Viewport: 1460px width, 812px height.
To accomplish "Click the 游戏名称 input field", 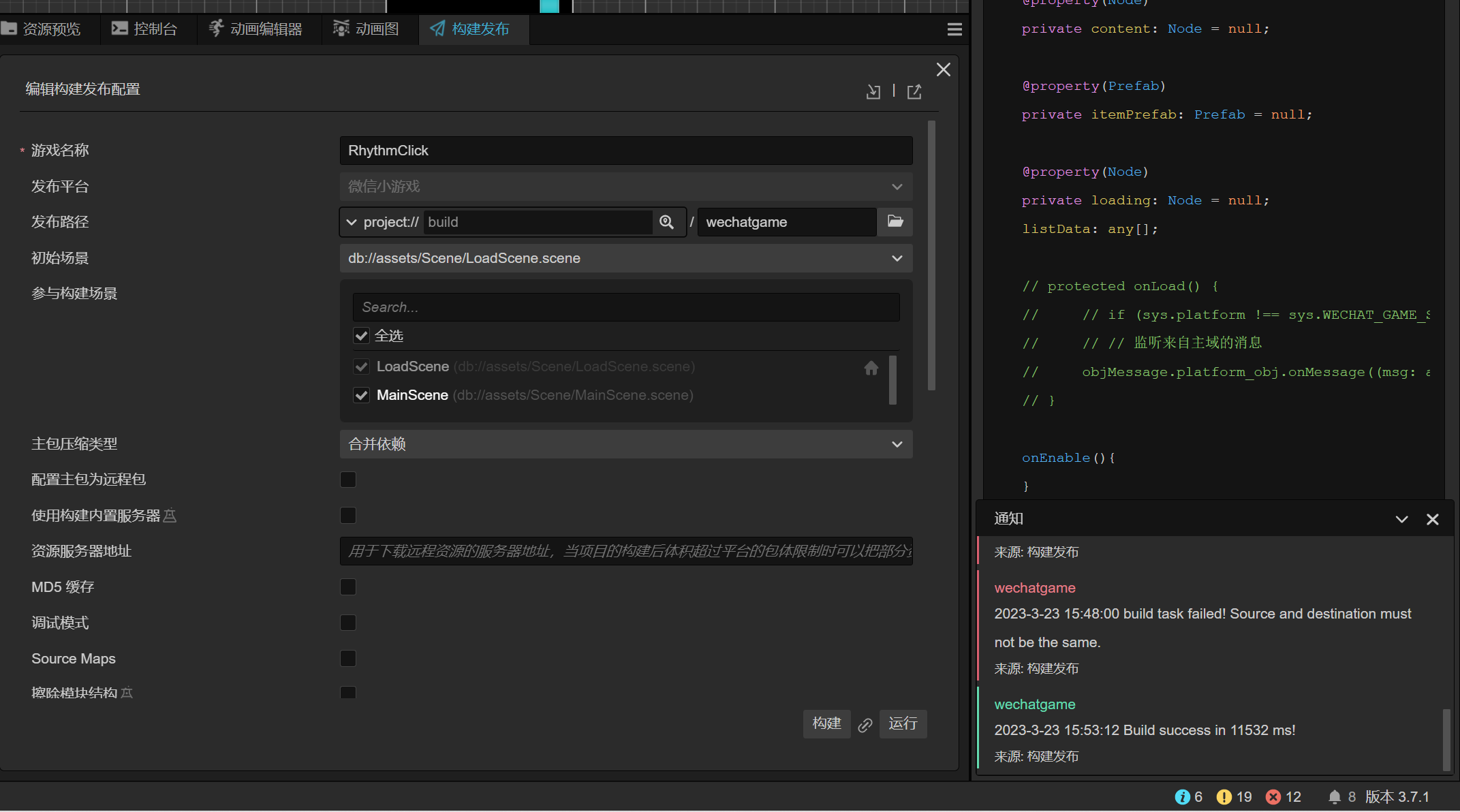I will pyautogui.click(x=625, y=151).
